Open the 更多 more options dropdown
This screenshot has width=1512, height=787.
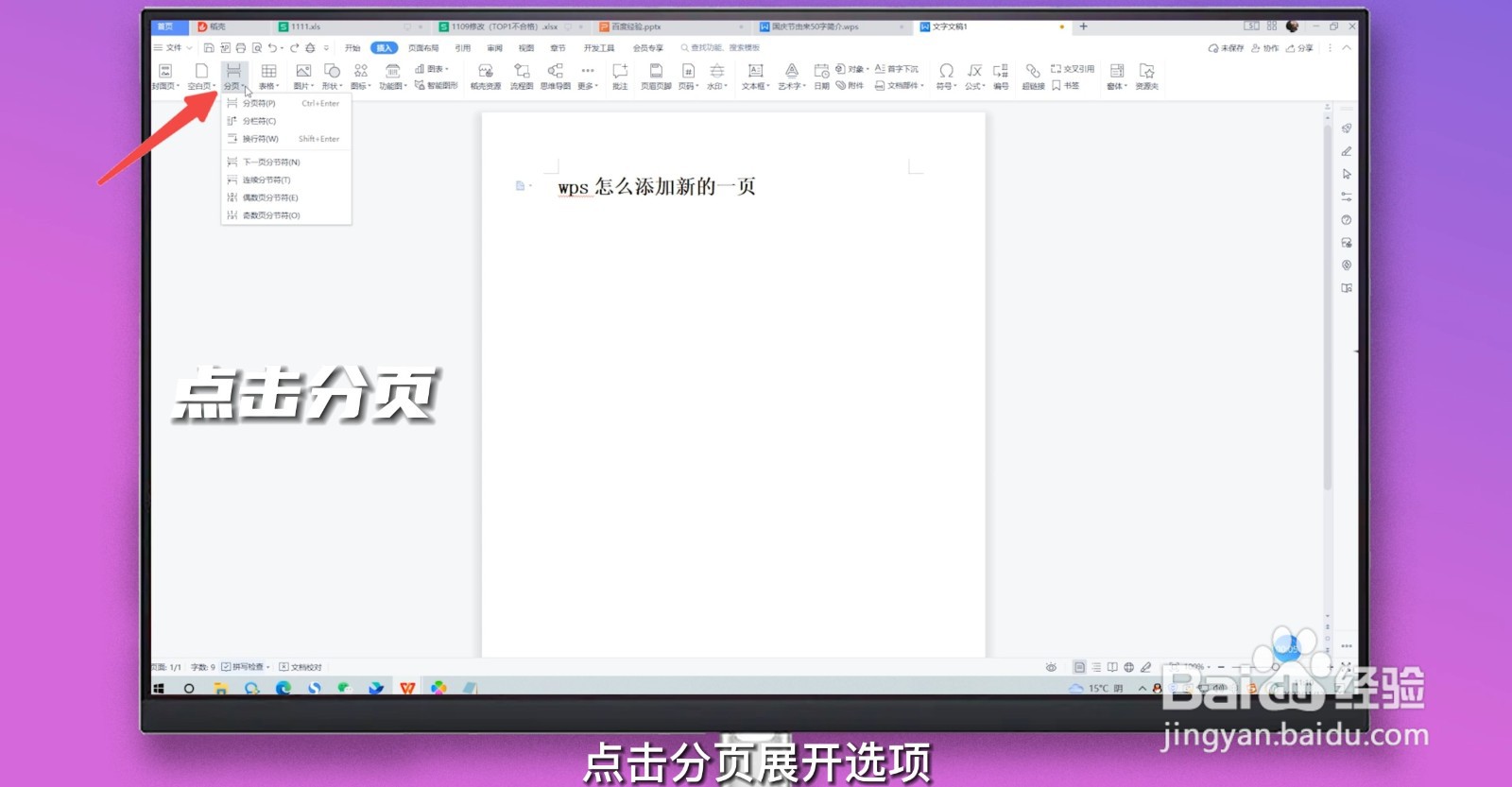point(588,76)
